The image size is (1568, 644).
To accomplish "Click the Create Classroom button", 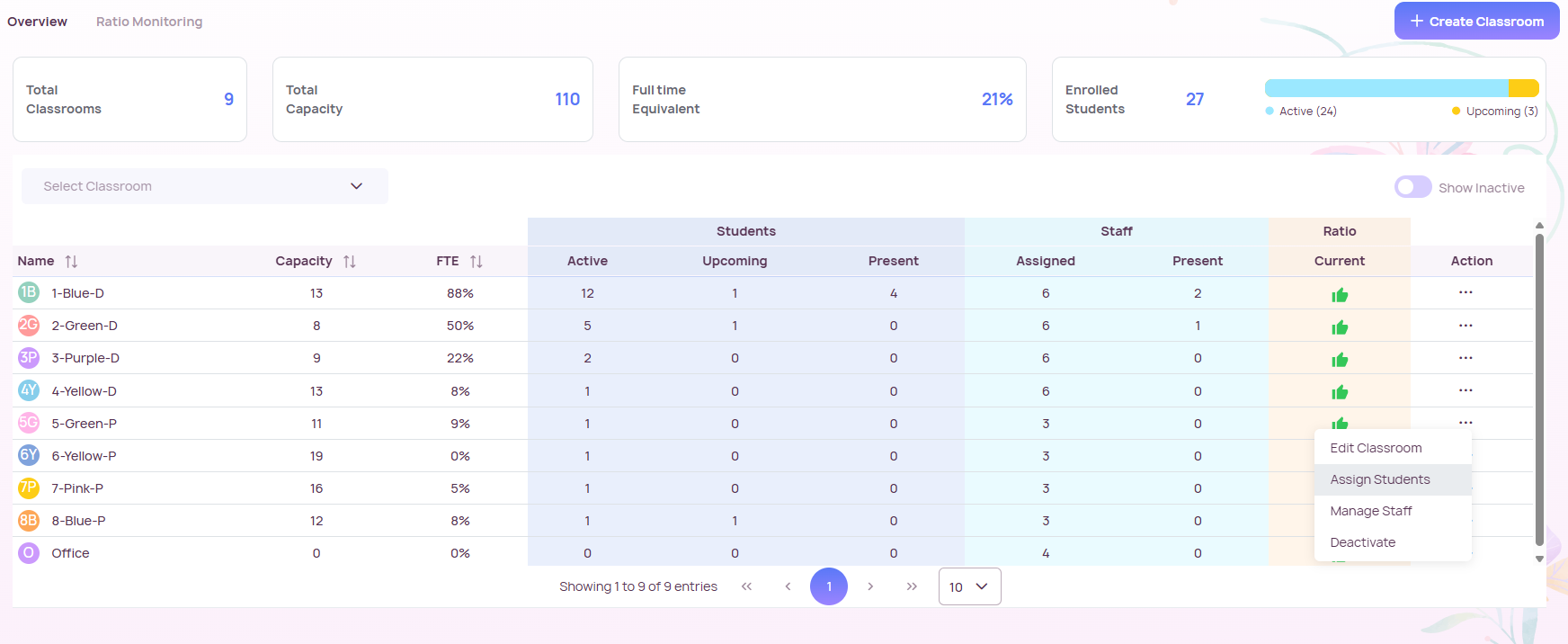I will 1476,22.
